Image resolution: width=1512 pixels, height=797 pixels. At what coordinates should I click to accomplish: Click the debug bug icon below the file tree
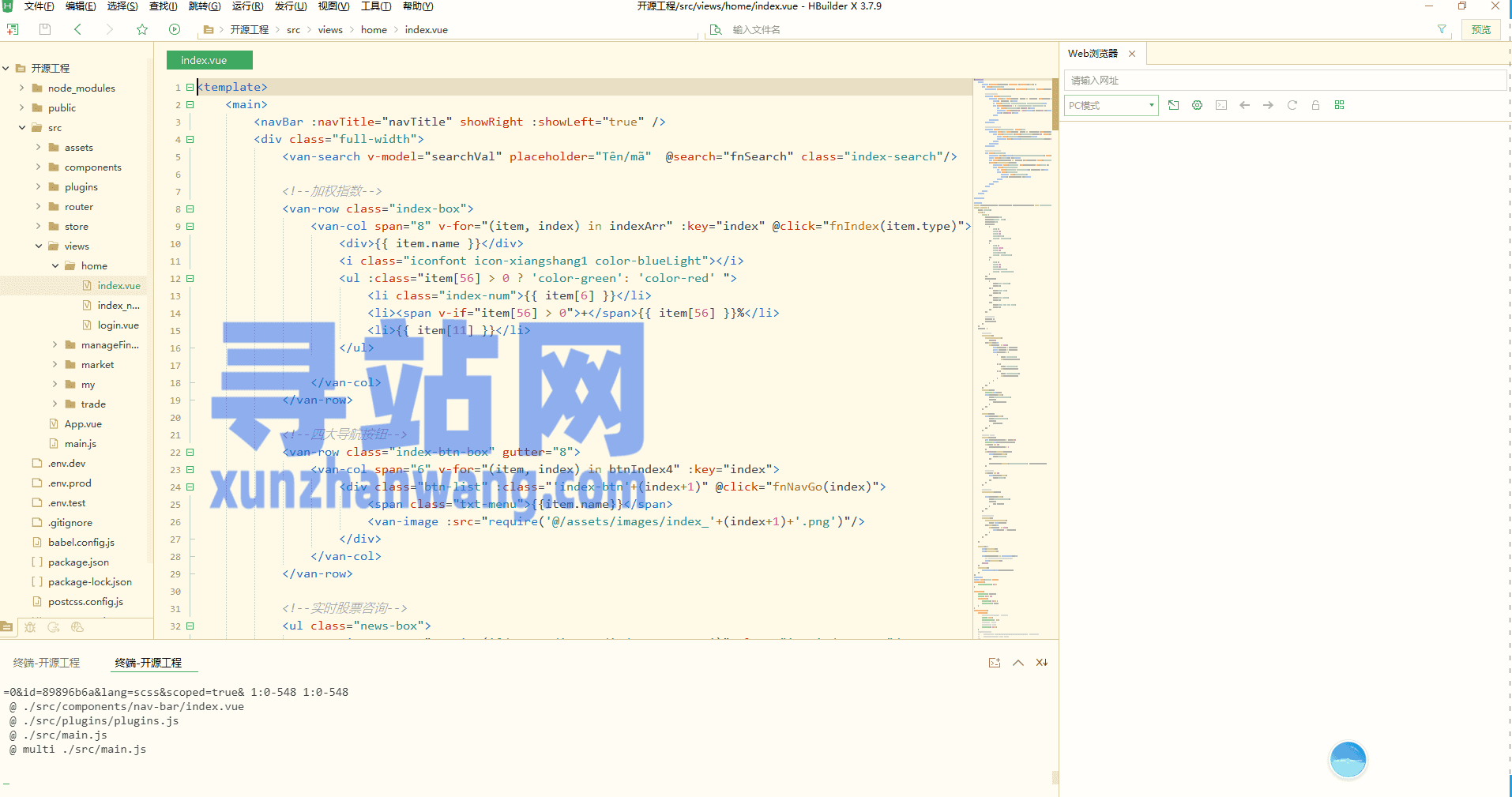pos(30,627)
